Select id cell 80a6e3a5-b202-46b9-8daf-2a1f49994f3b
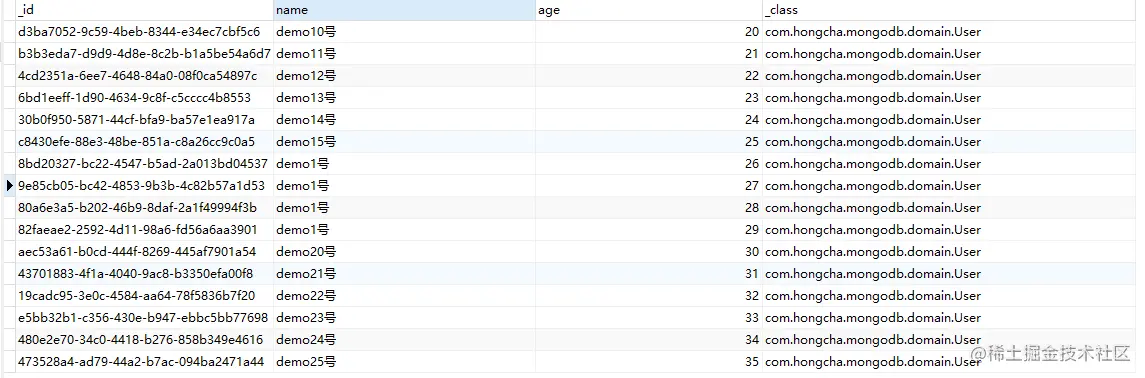 [144, 208]
